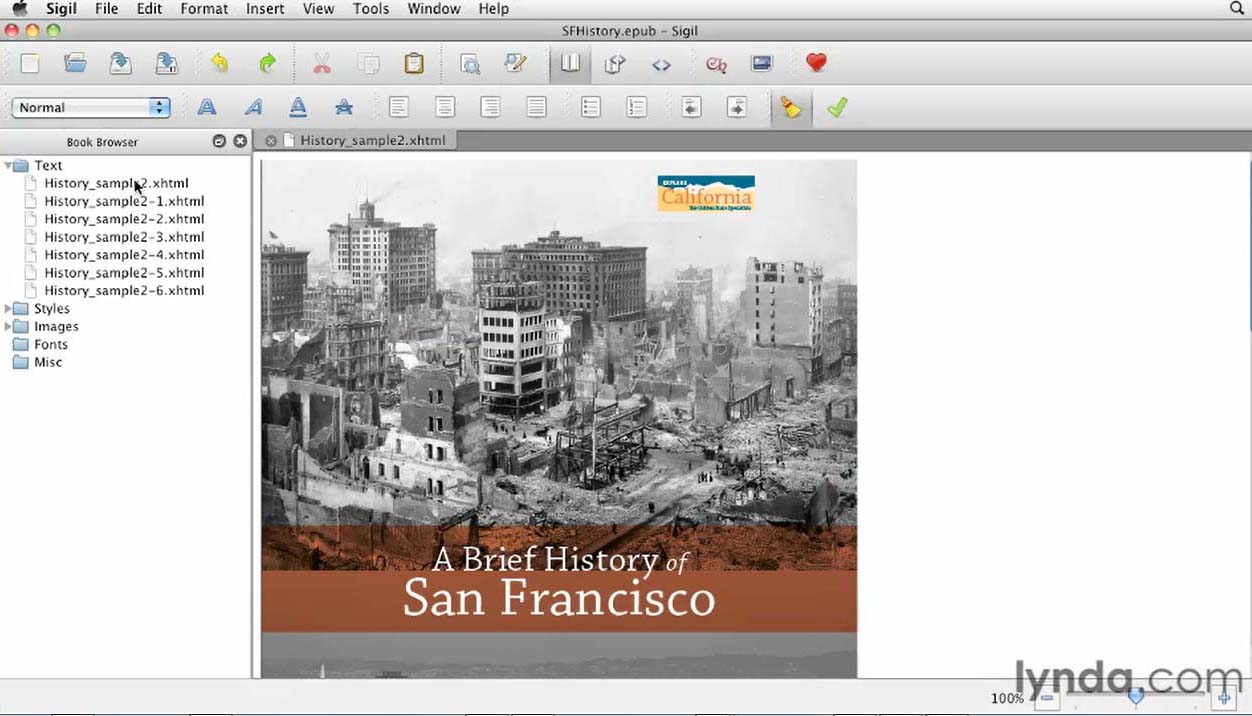
Task: Toggle Book View mode
Action: pyautogui.click(x=570, y=64)
